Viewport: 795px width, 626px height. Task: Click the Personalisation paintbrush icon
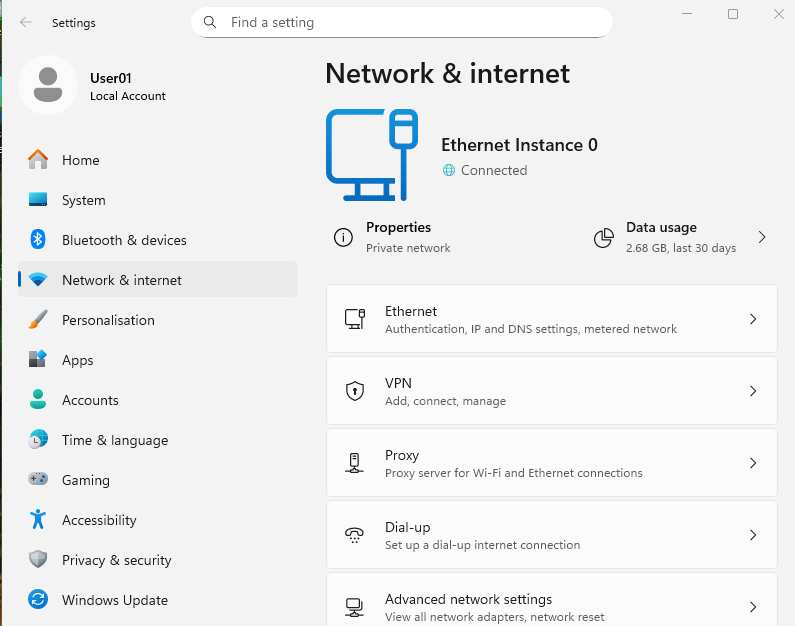pos(38,320)
